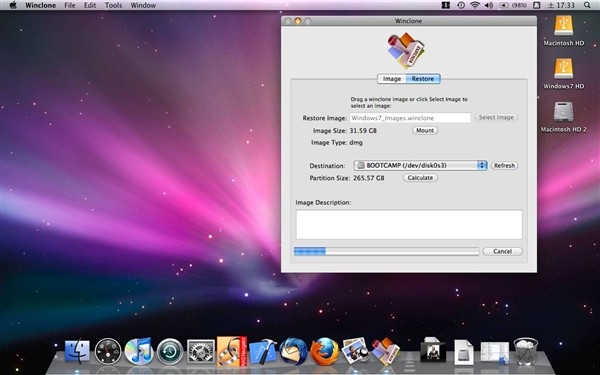Click Calculate for partition size

point(420,178)
